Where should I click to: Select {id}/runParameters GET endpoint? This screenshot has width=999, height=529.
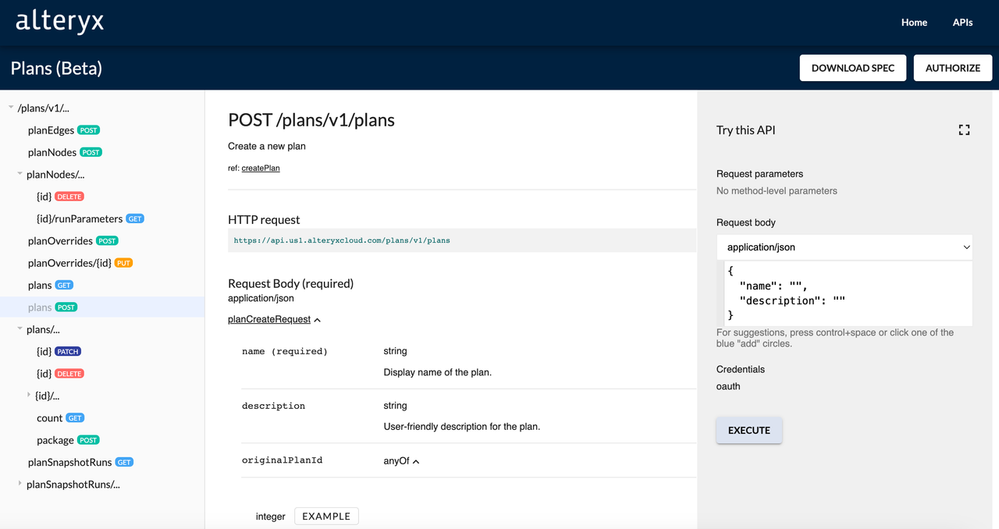(90, 219)
